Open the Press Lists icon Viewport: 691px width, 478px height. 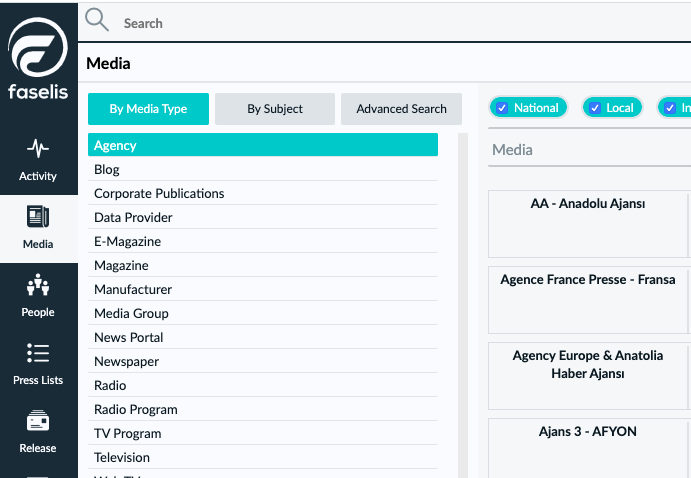click(x=38, y=352)
